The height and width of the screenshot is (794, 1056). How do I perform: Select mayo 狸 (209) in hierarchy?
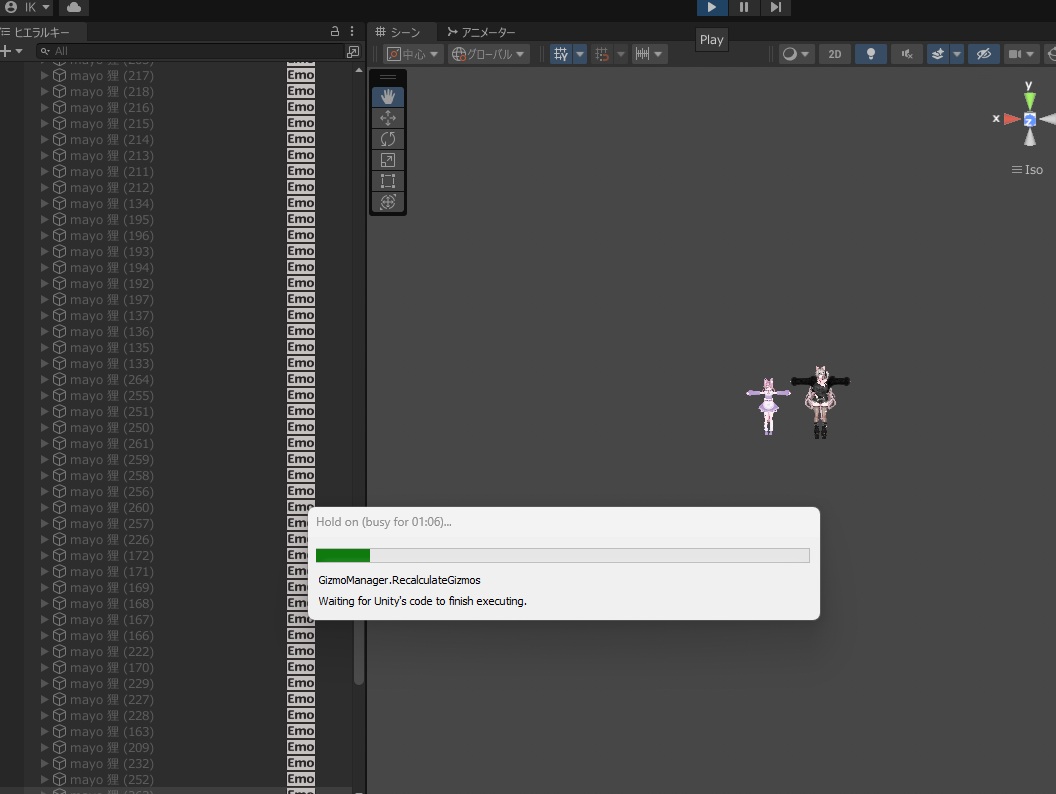pos(112,748)
